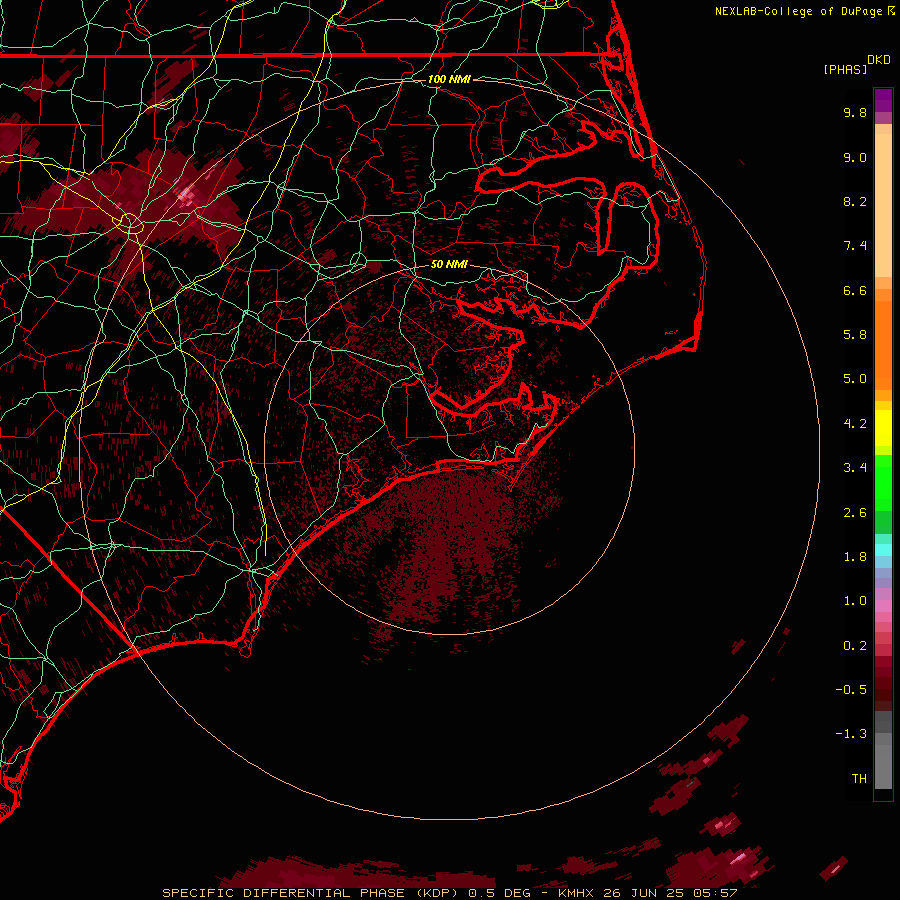Click the [PHAS] label above the color scale
900x900 pixels.
(845, 70)
